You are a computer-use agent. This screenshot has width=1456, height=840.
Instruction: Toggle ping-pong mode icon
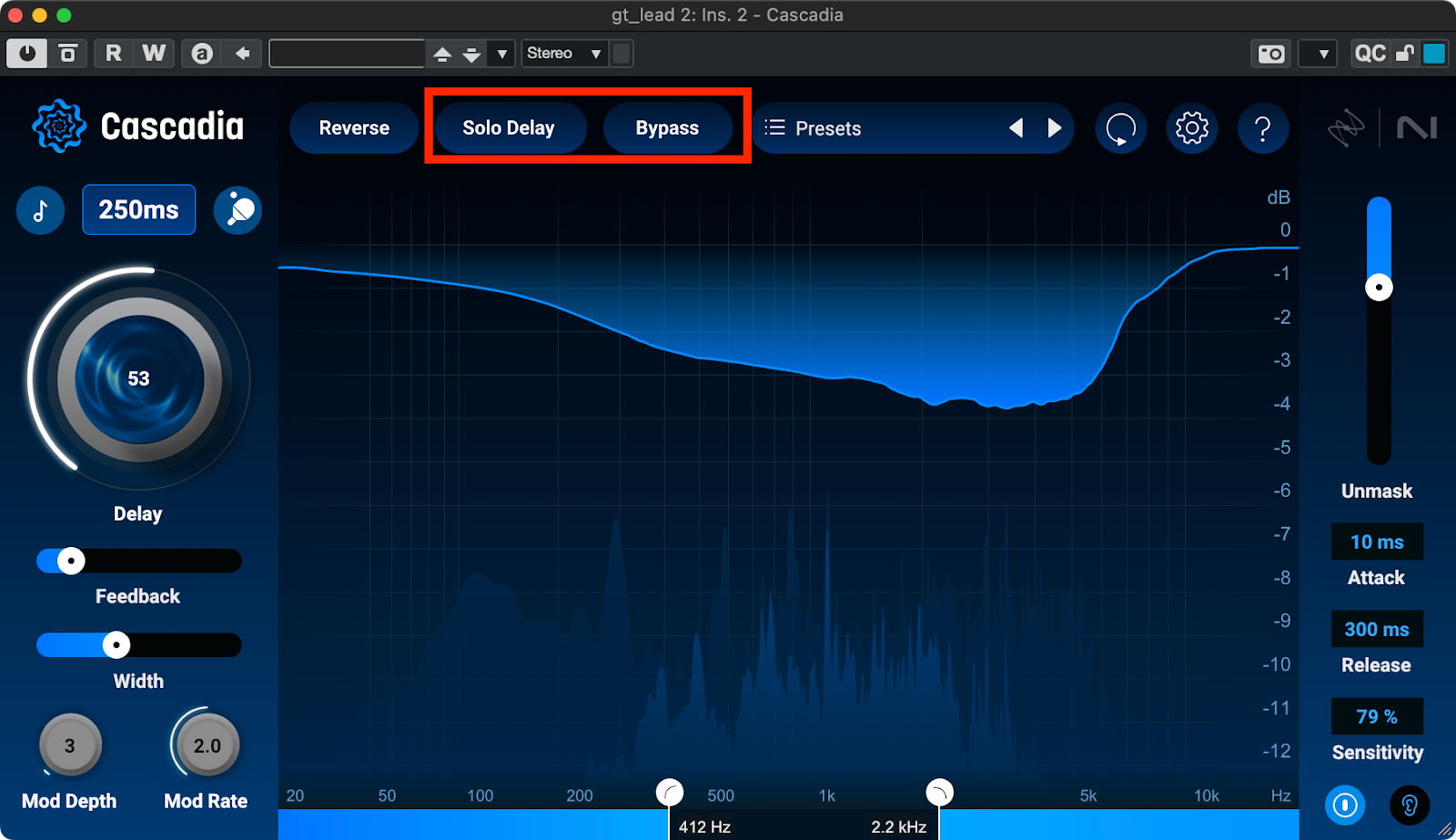point(238,210)
